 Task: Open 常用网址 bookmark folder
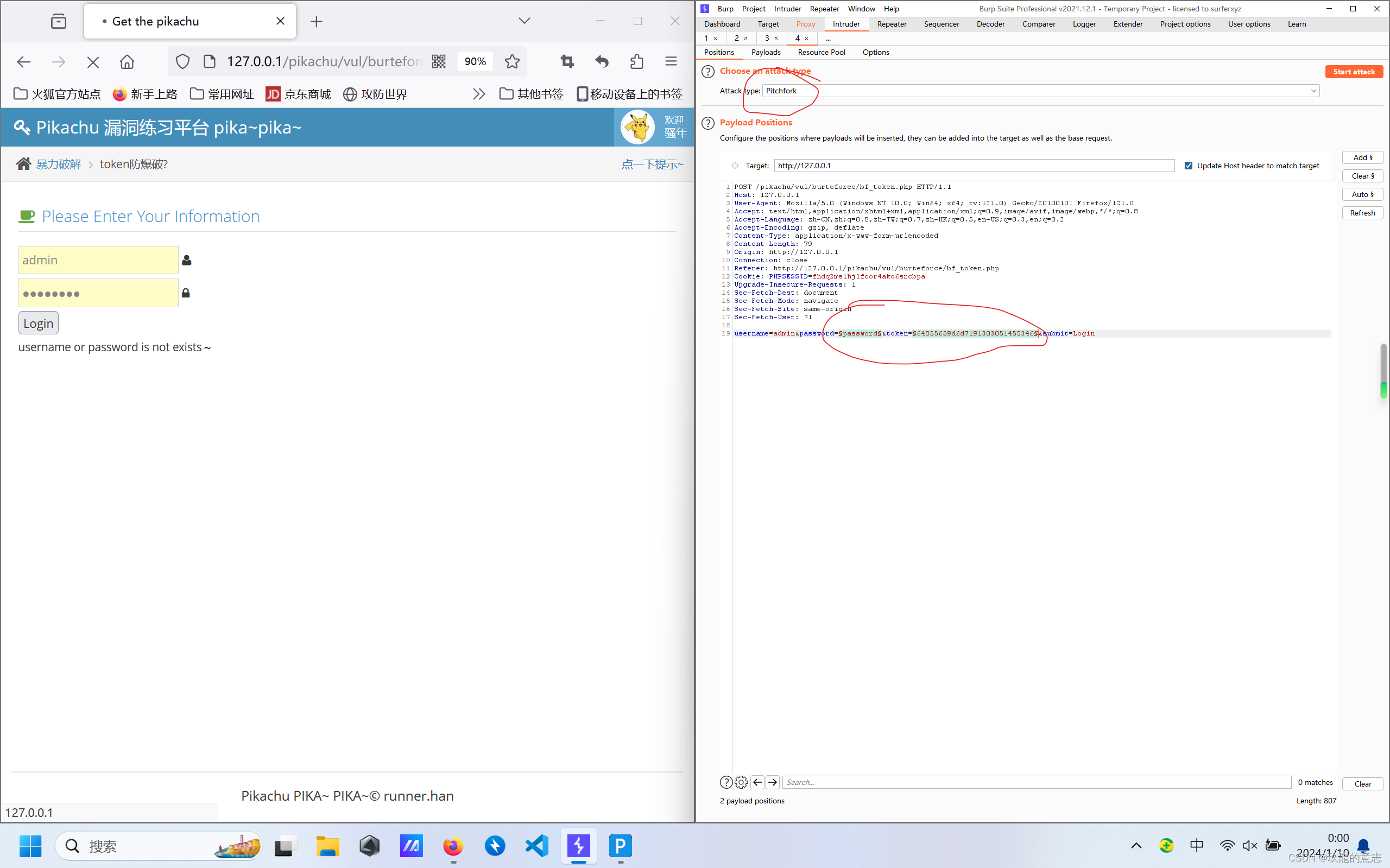[x=222, y=94]
